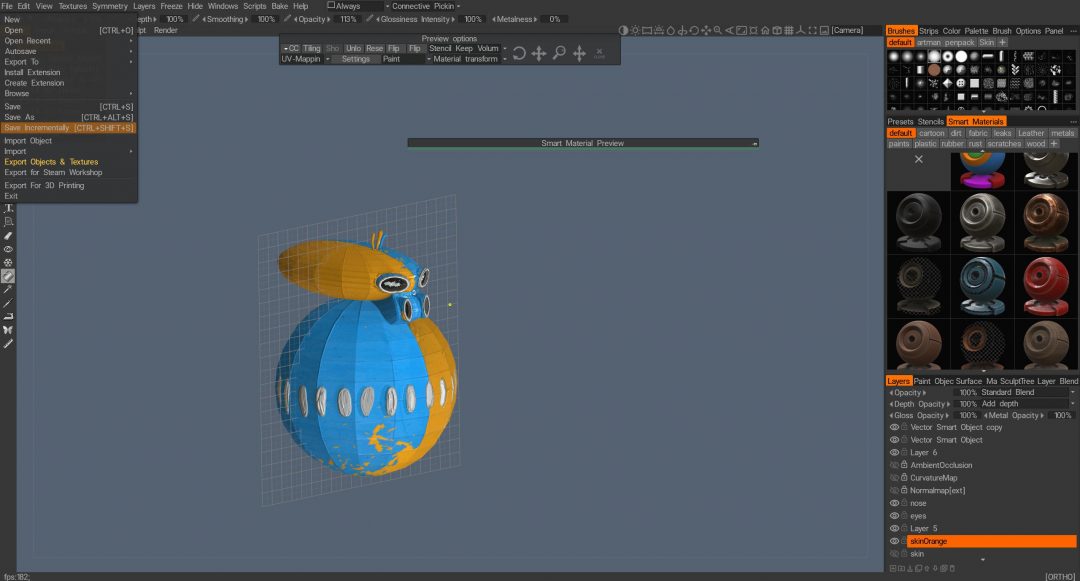Click lock icon of AmbientOcclusion layer
The image size is (1080, 581).
click(904, 465)
